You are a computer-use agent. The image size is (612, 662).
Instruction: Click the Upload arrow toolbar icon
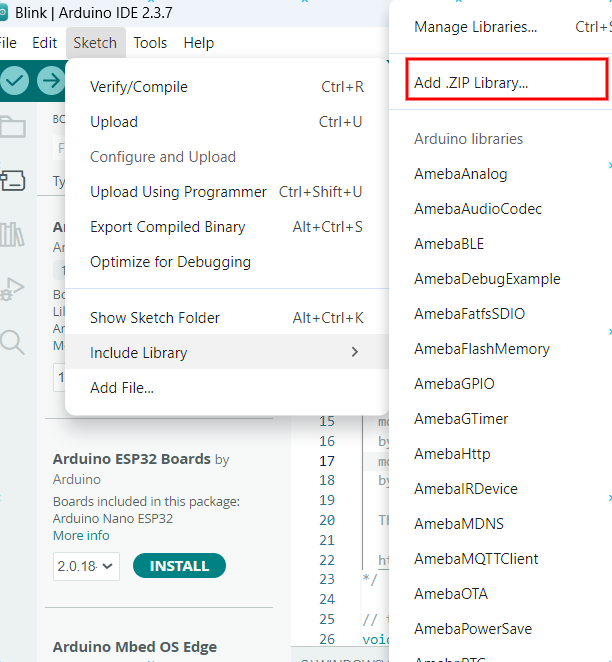click(51, 80)
